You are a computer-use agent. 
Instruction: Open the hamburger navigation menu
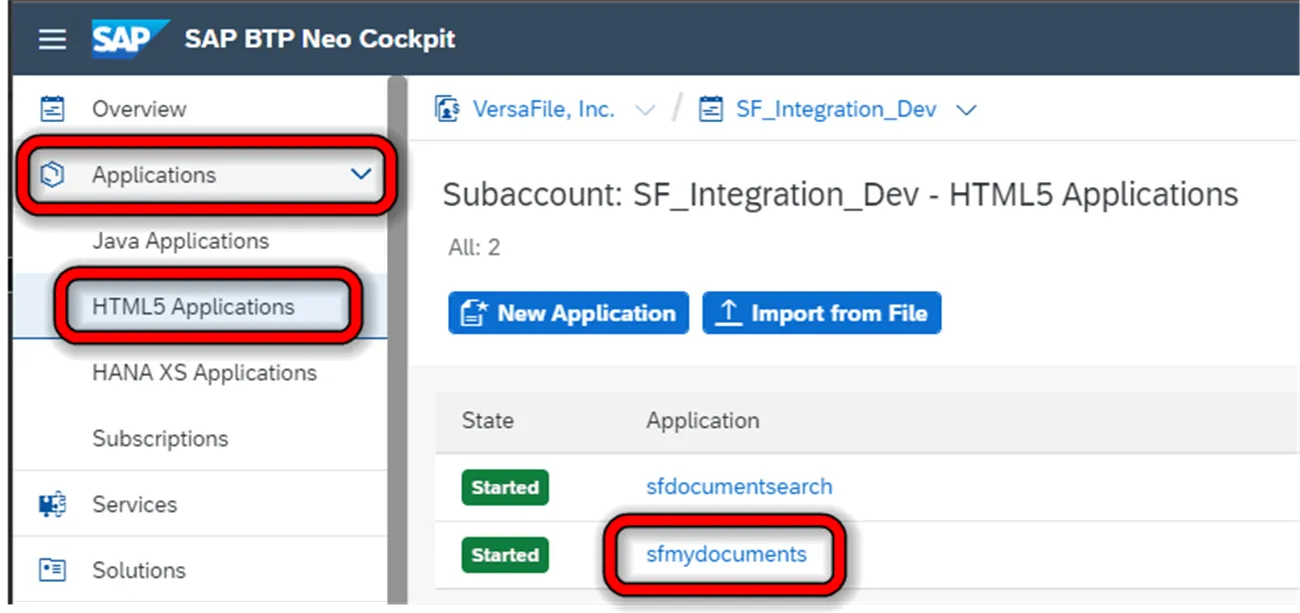52,40
